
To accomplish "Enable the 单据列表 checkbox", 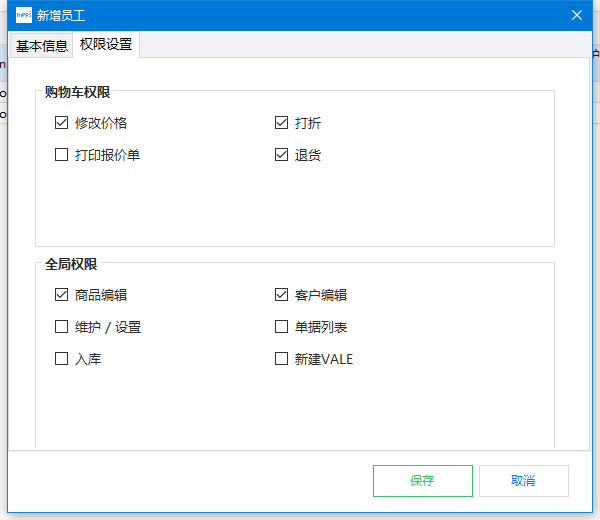I will click(281, 327).
